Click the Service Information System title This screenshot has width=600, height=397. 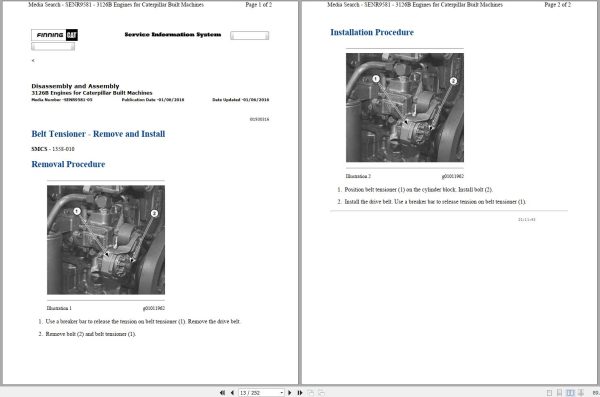[x=173, y=34]
